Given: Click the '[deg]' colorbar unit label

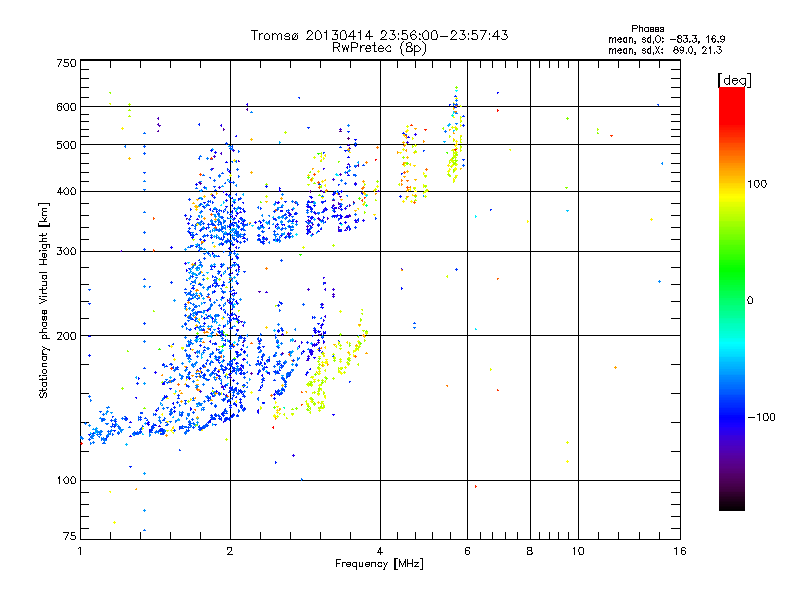Looking at the screenshot, I should (734, 80).
